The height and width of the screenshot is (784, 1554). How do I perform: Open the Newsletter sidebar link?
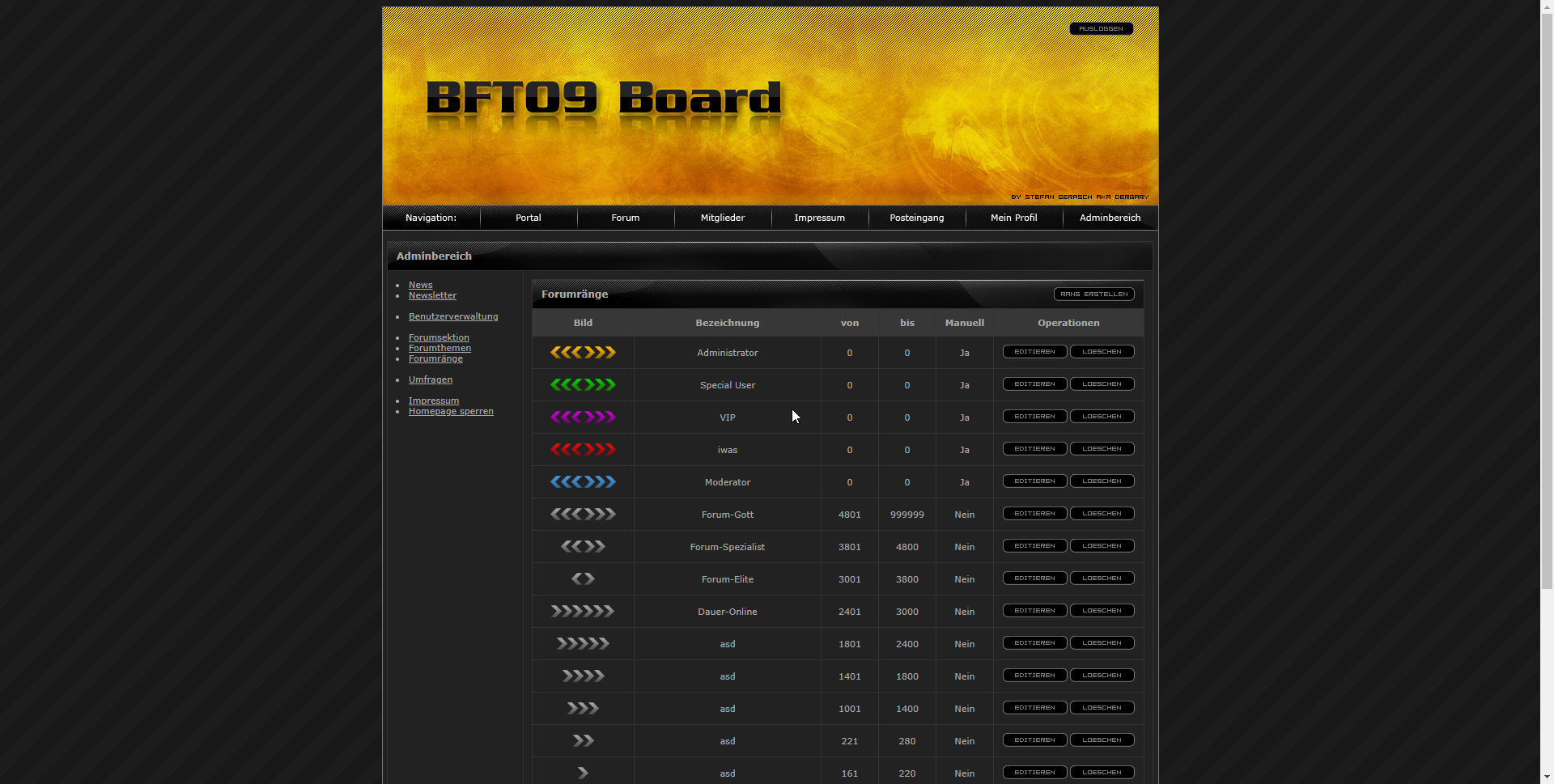click(432, 295)
